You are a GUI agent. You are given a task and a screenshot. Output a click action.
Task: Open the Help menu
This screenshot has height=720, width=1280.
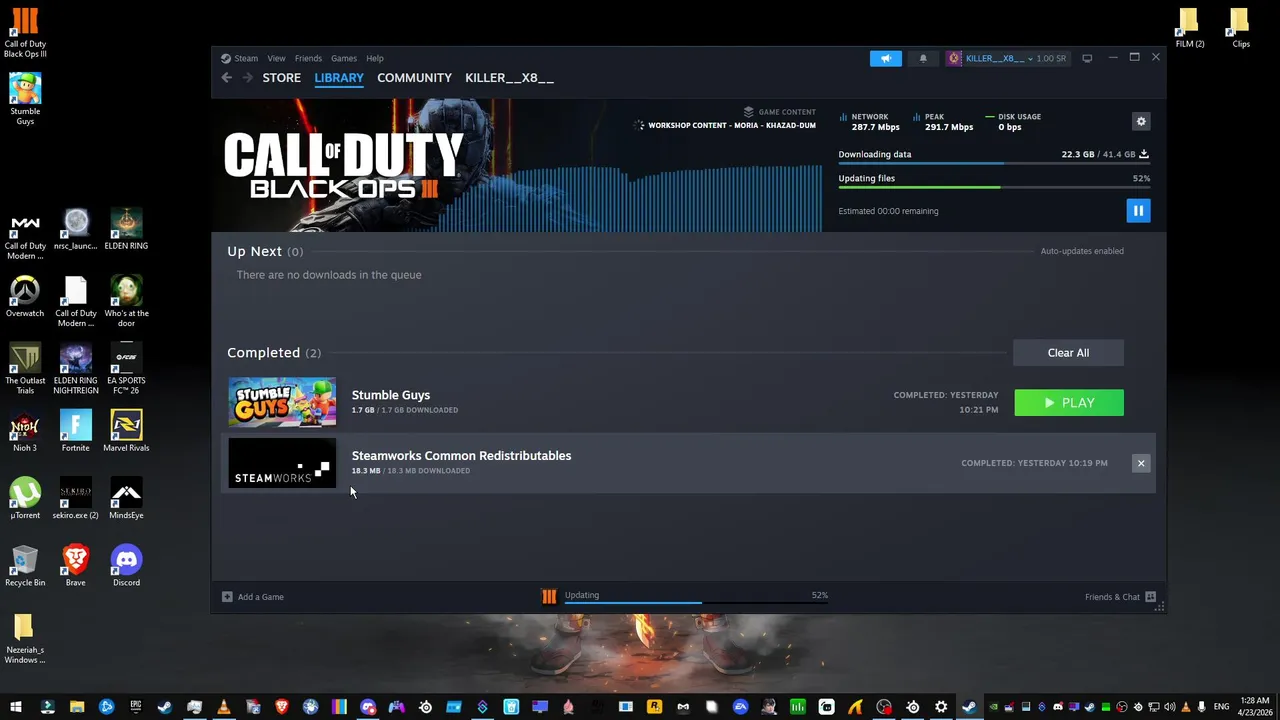coord(375,58)
